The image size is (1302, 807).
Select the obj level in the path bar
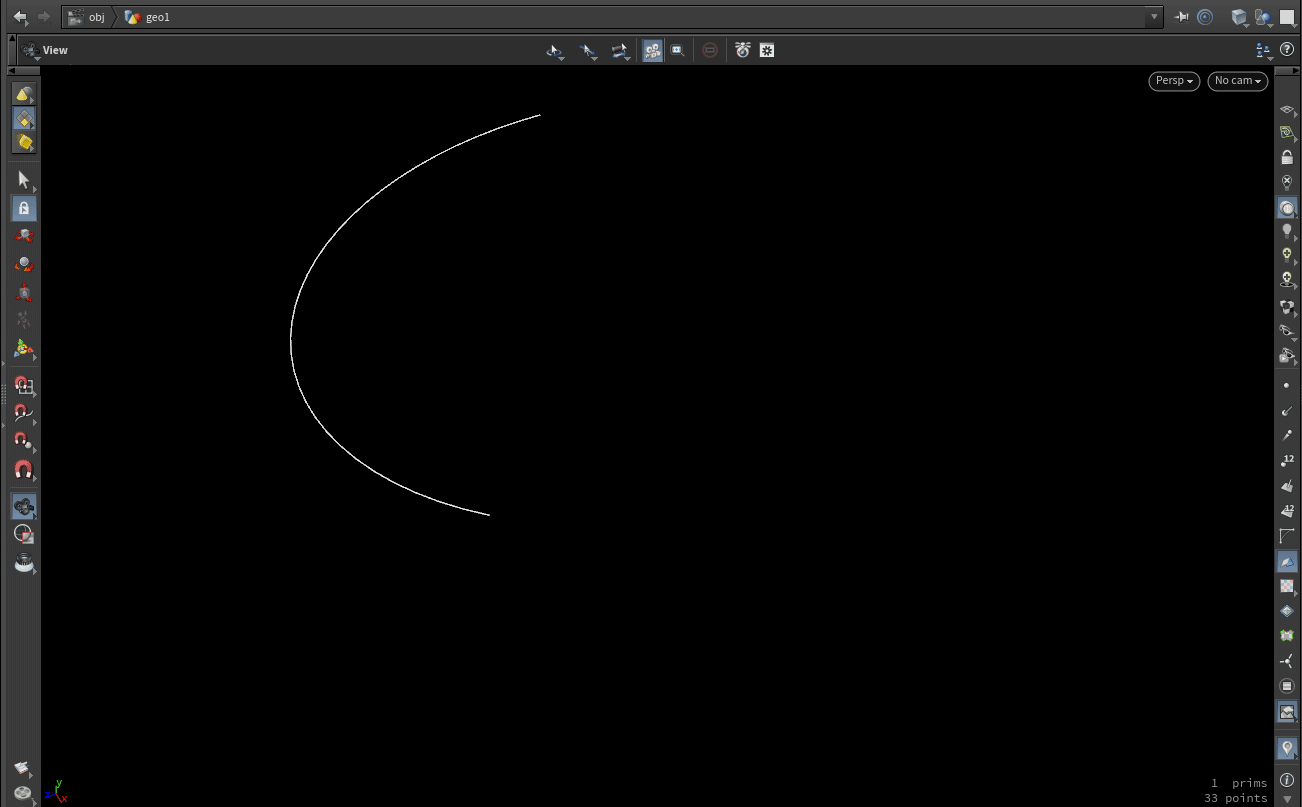87,17
